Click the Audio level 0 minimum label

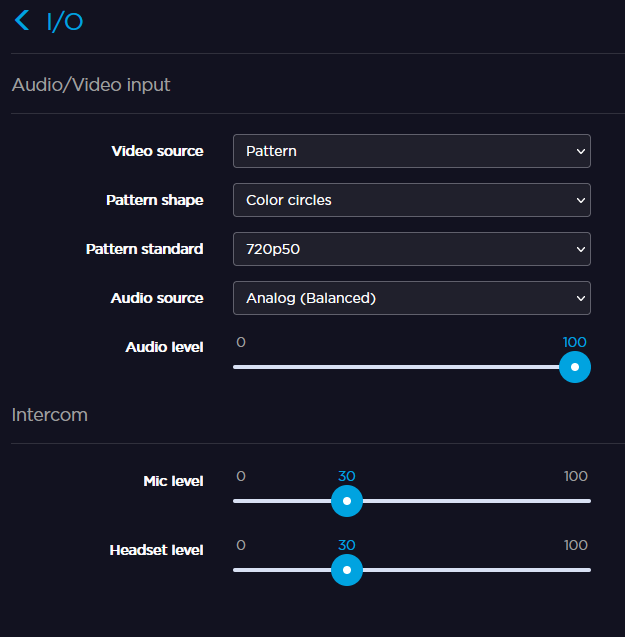(x=241, y=342)
